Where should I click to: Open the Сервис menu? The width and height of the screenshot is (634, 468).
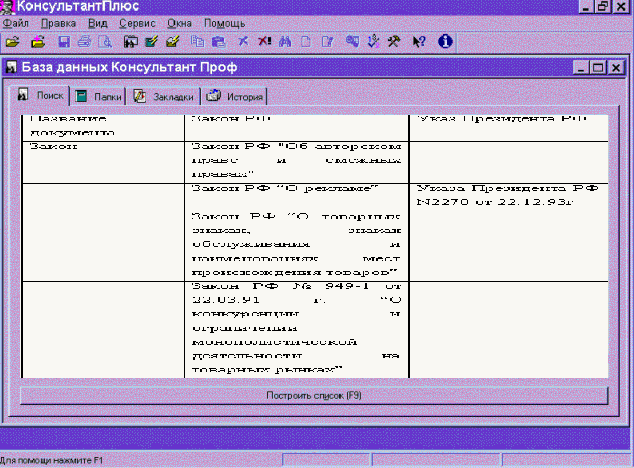tap(135, 22)
